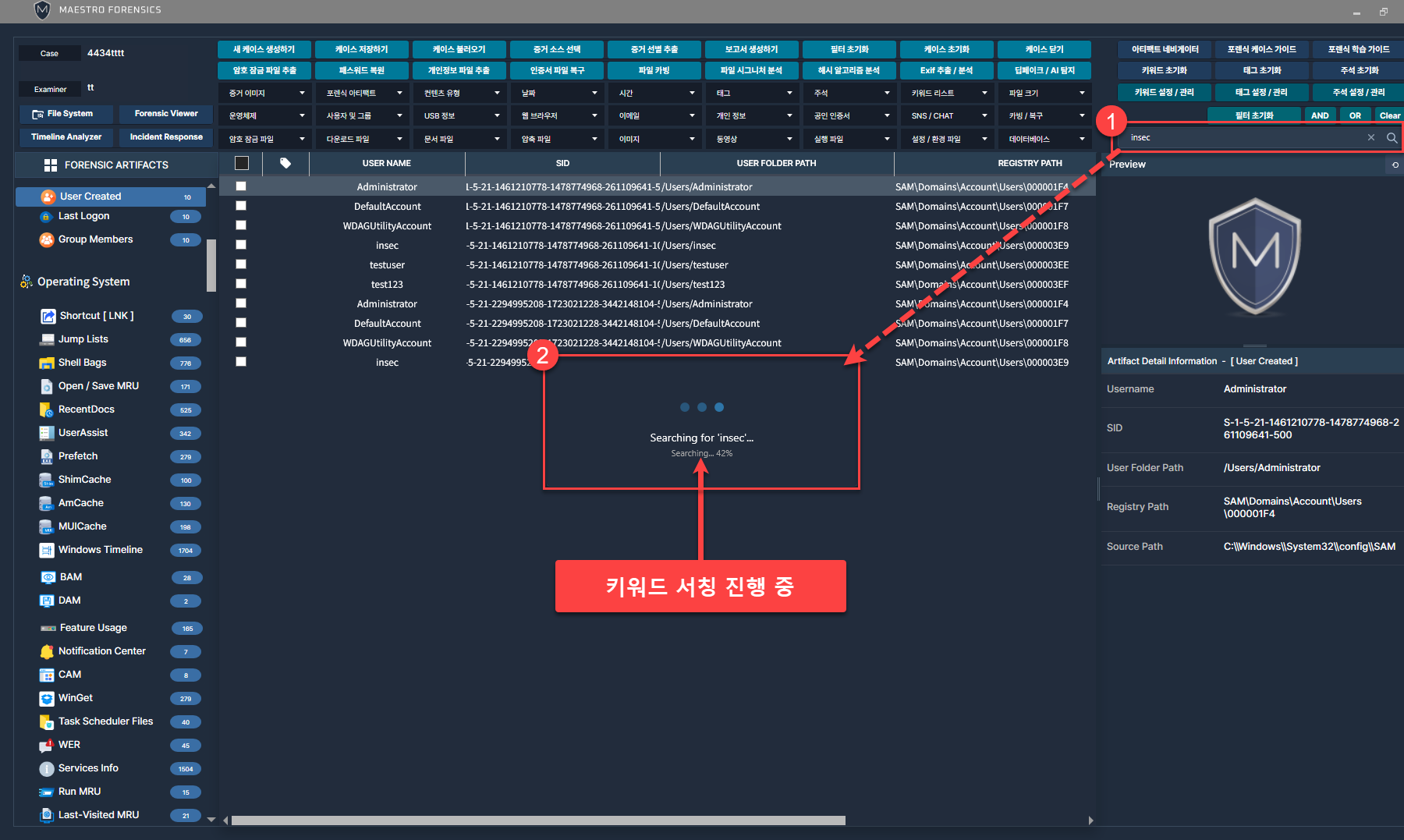This screenshot has width=1404, height=840.
Task: Click the tag icon column header
Action: point(285,163)
